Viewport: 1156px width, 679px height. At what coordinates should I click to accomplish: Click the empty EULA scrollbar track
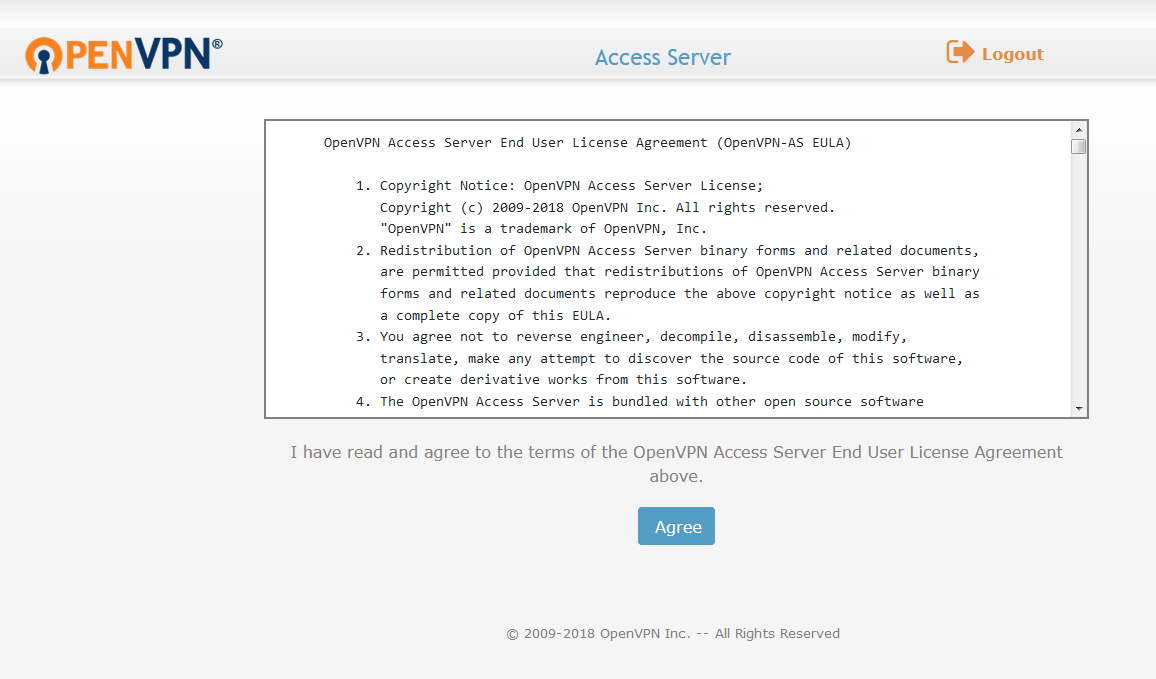[x=1079, y=277]
